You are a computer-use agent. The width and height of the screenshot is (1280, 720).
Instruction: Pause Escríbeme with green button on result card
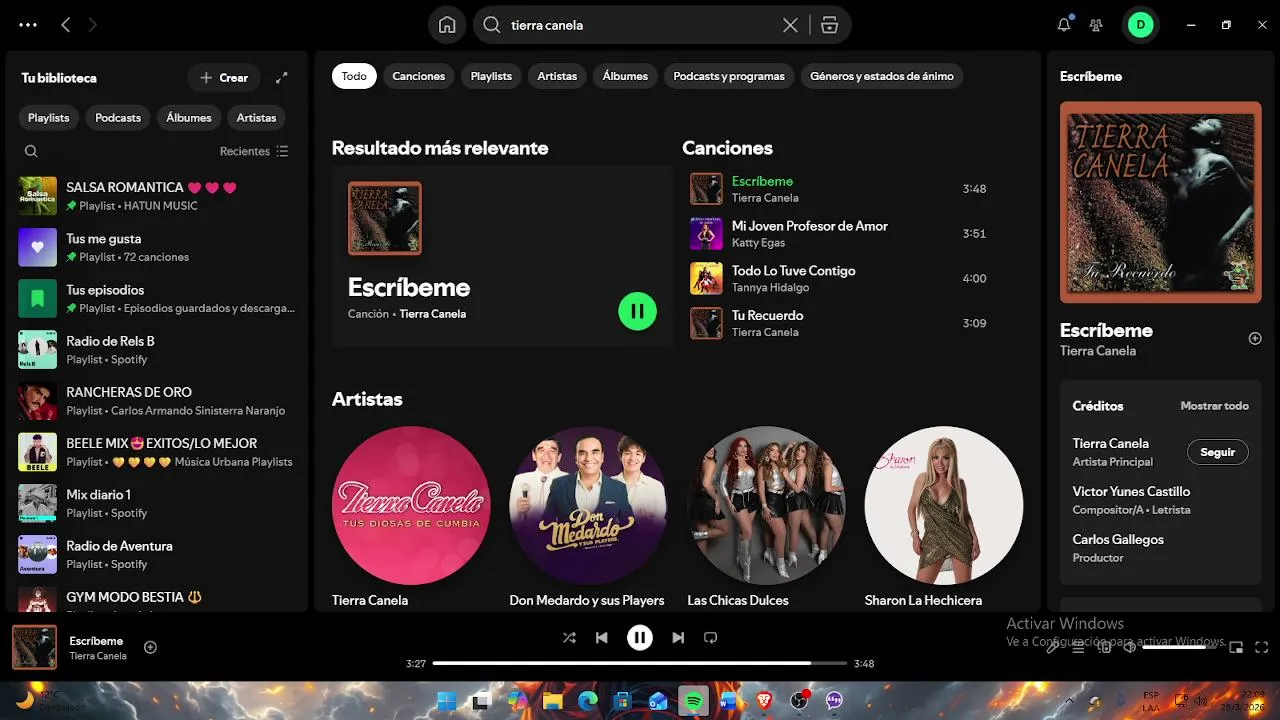pos(637,311)
